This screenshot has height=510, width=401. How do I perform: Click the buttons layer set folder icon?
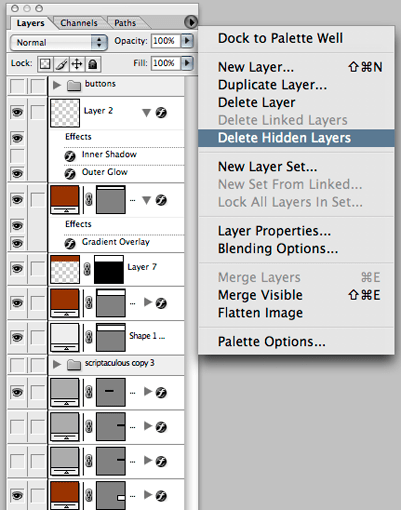point(74,86)
